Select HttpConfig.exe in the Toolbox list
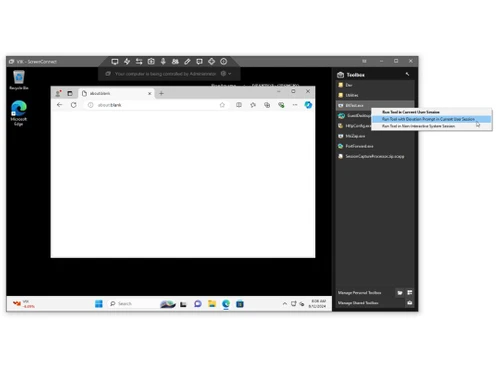 (354, 126)
